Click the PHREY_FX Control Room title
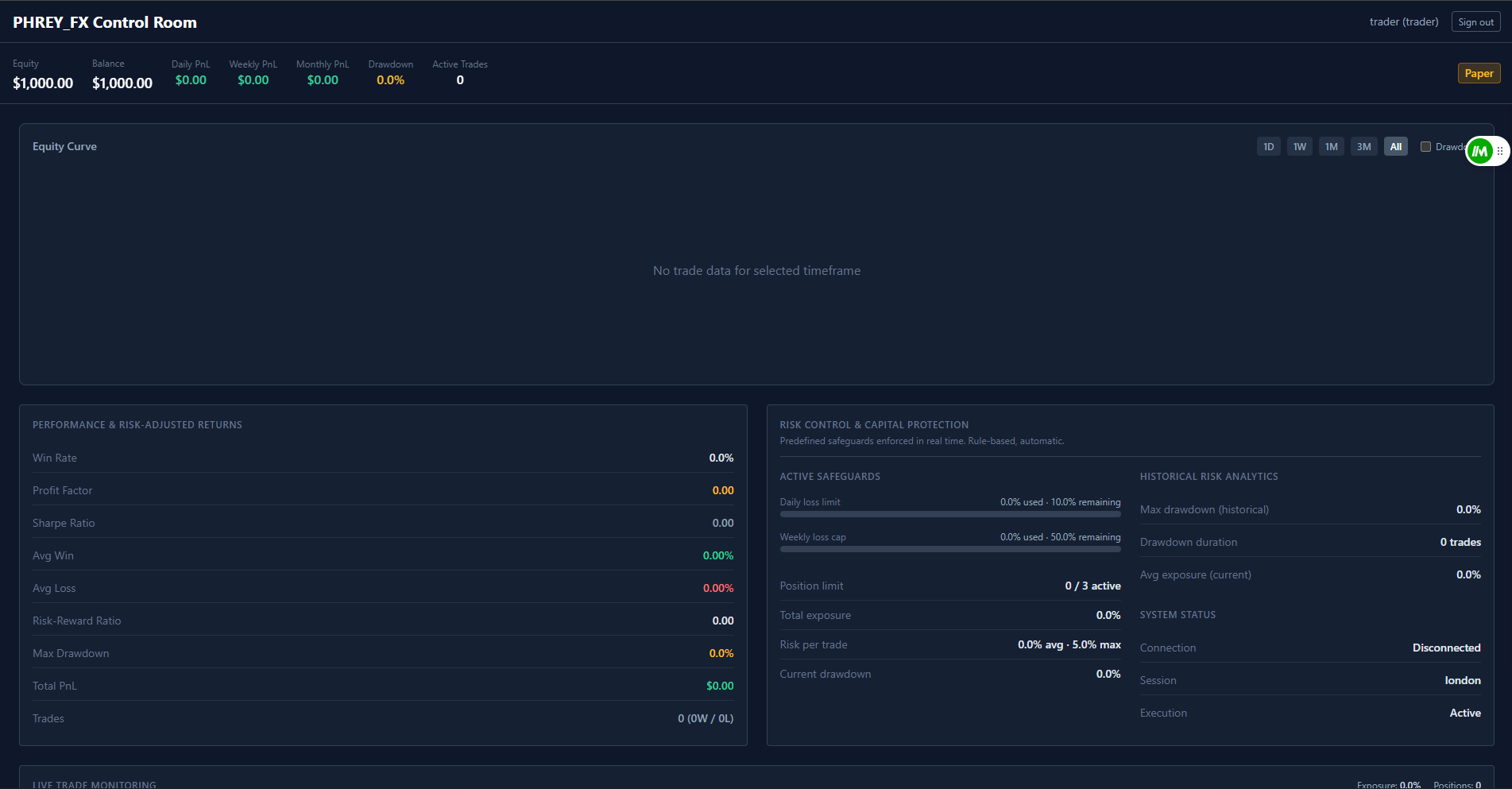 pos(105,22)
